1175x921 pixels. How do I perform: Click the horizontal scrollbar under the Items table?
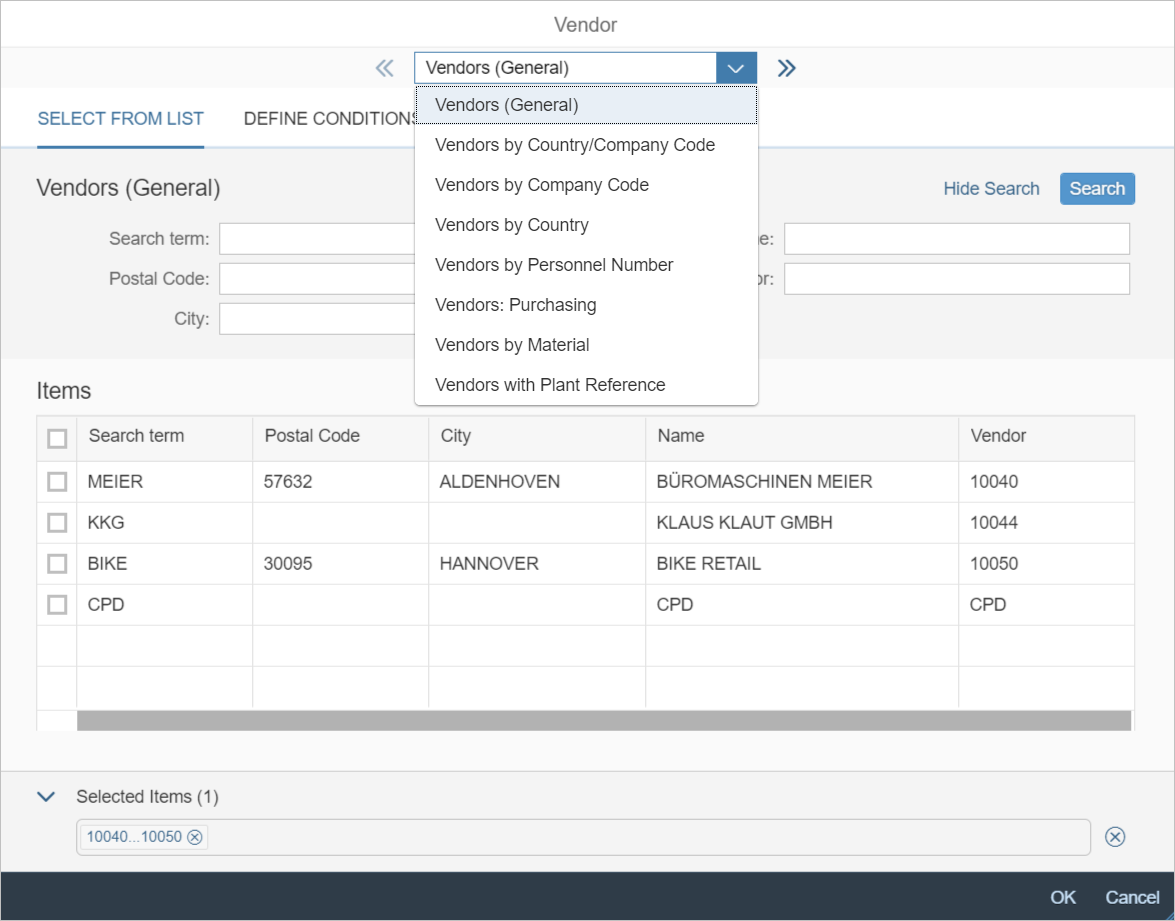(x=603, y=721)
